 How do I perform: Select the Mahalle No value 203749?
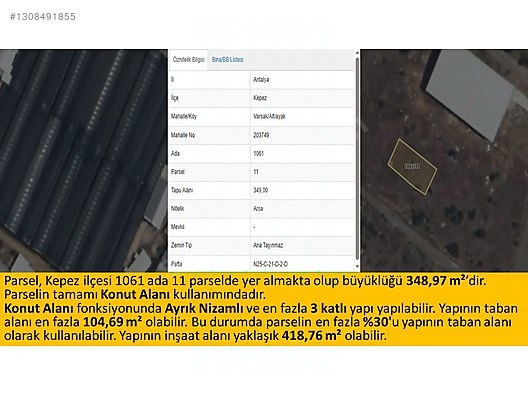(x=261, y=135)
